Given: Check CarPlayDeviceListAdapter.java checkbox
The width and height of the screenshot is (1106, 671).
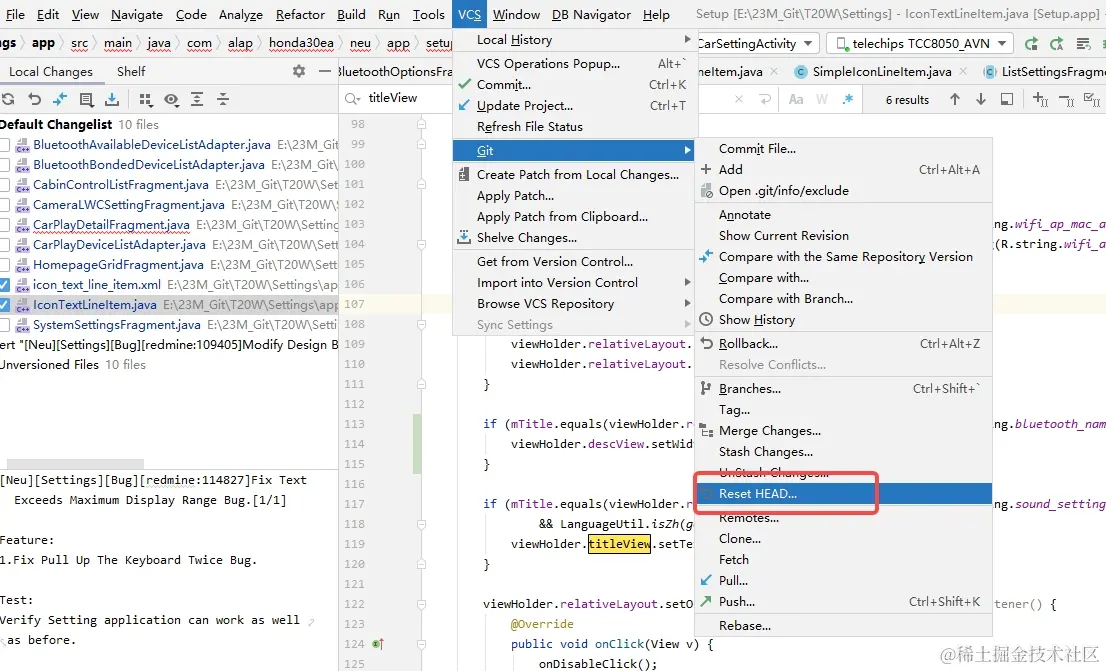Looking at the screenshot, I should [x=4, y=245].
